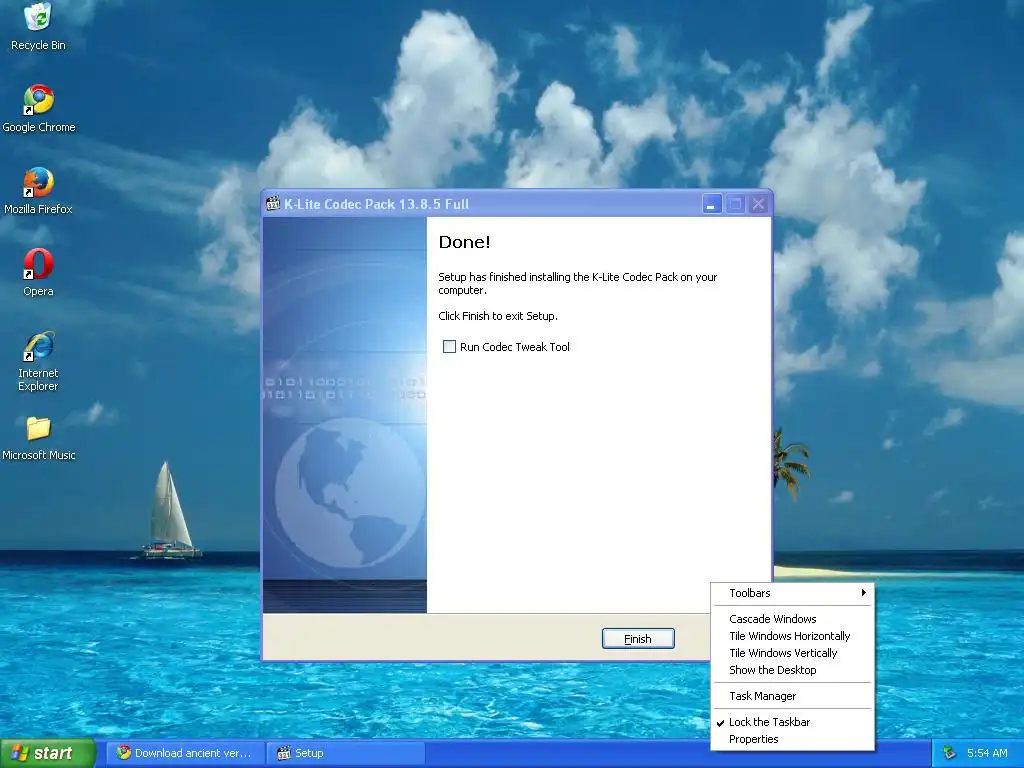This screenshot has width=1024, height=768.
Task: Select Show the Desktop menu entry
Action: 792,669
